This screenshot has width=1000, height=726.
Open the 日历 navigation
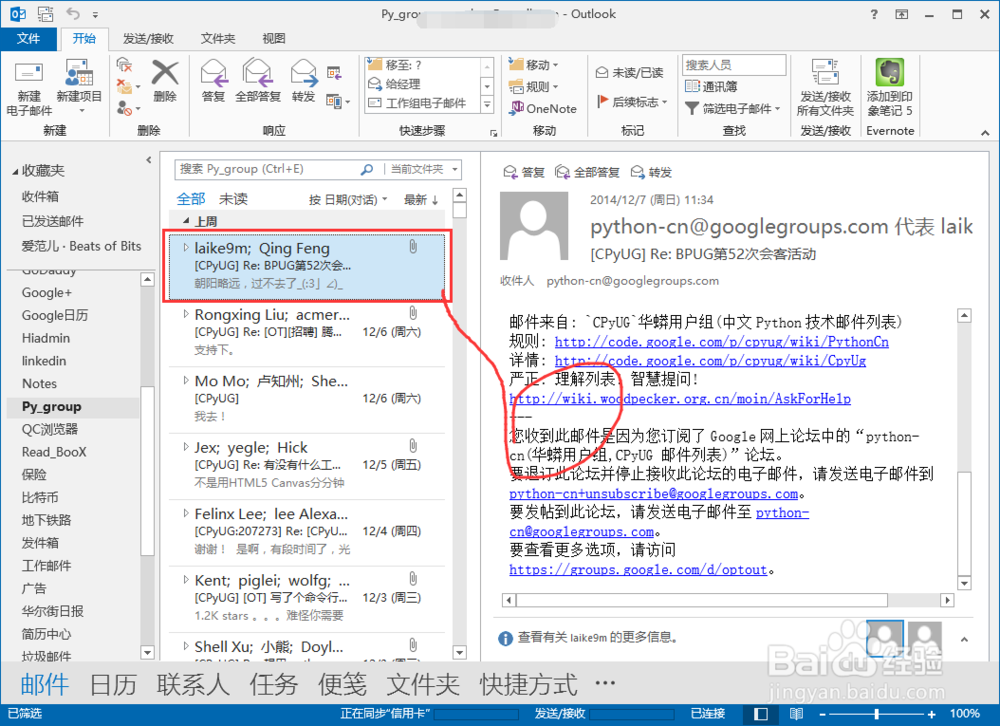(113, 685)
